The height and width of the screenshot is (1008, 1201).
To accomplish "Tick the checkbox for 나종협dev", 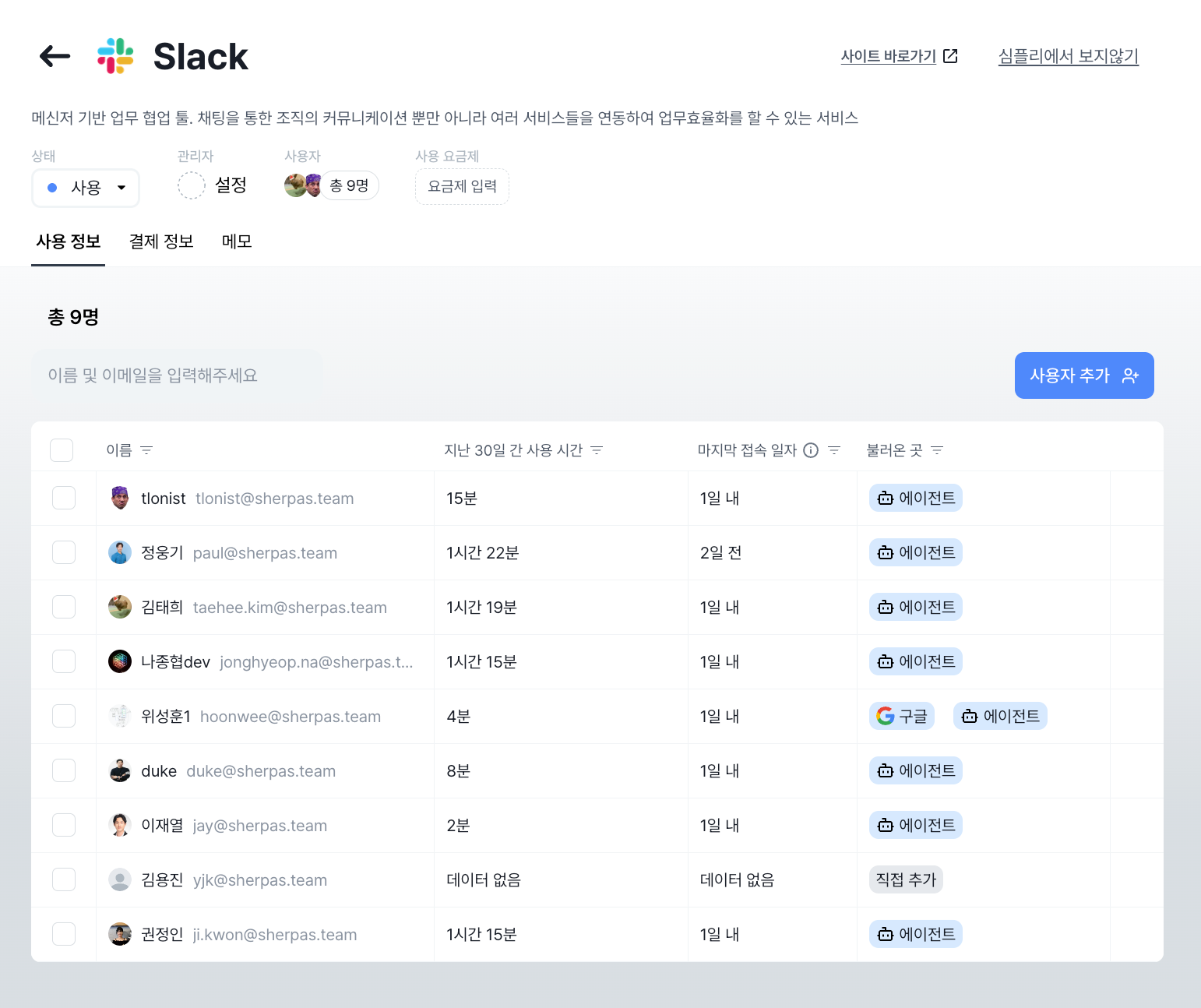I will [64, 661].
